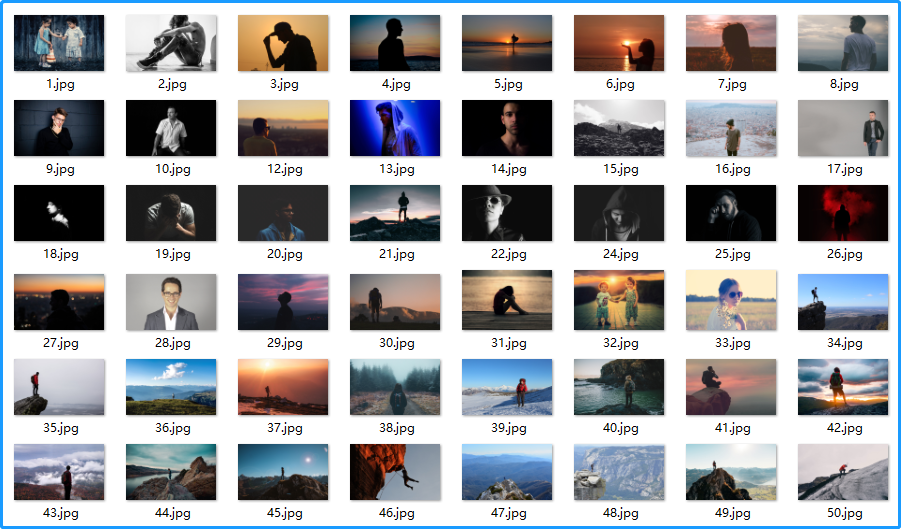
Task: Select the 36.jpg green hills blue sky thumbnail
Action: coord(171,387)
